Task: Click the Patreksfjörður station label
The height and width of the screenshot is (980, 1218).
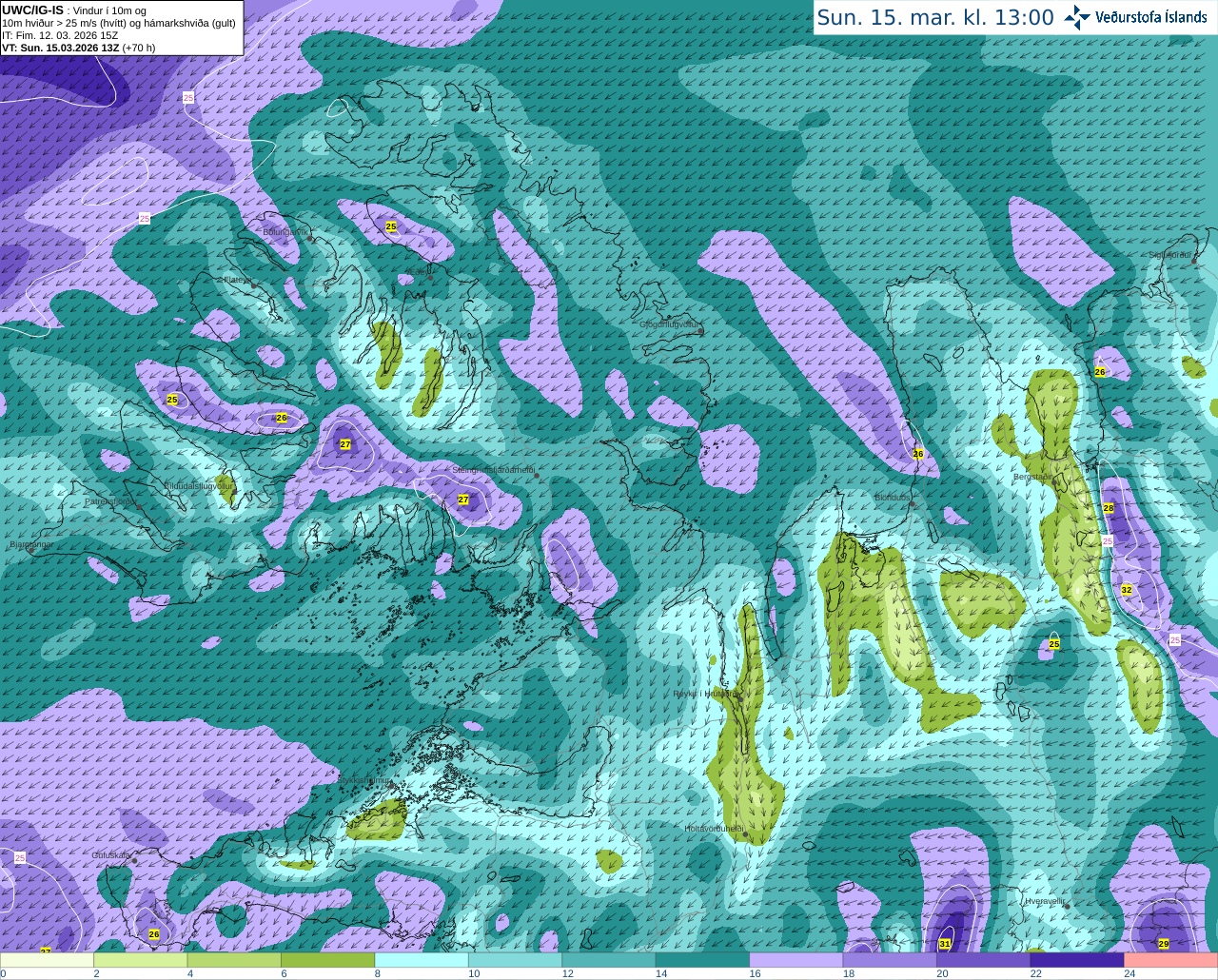Action: pyautogui.click(x=110, y=500)
